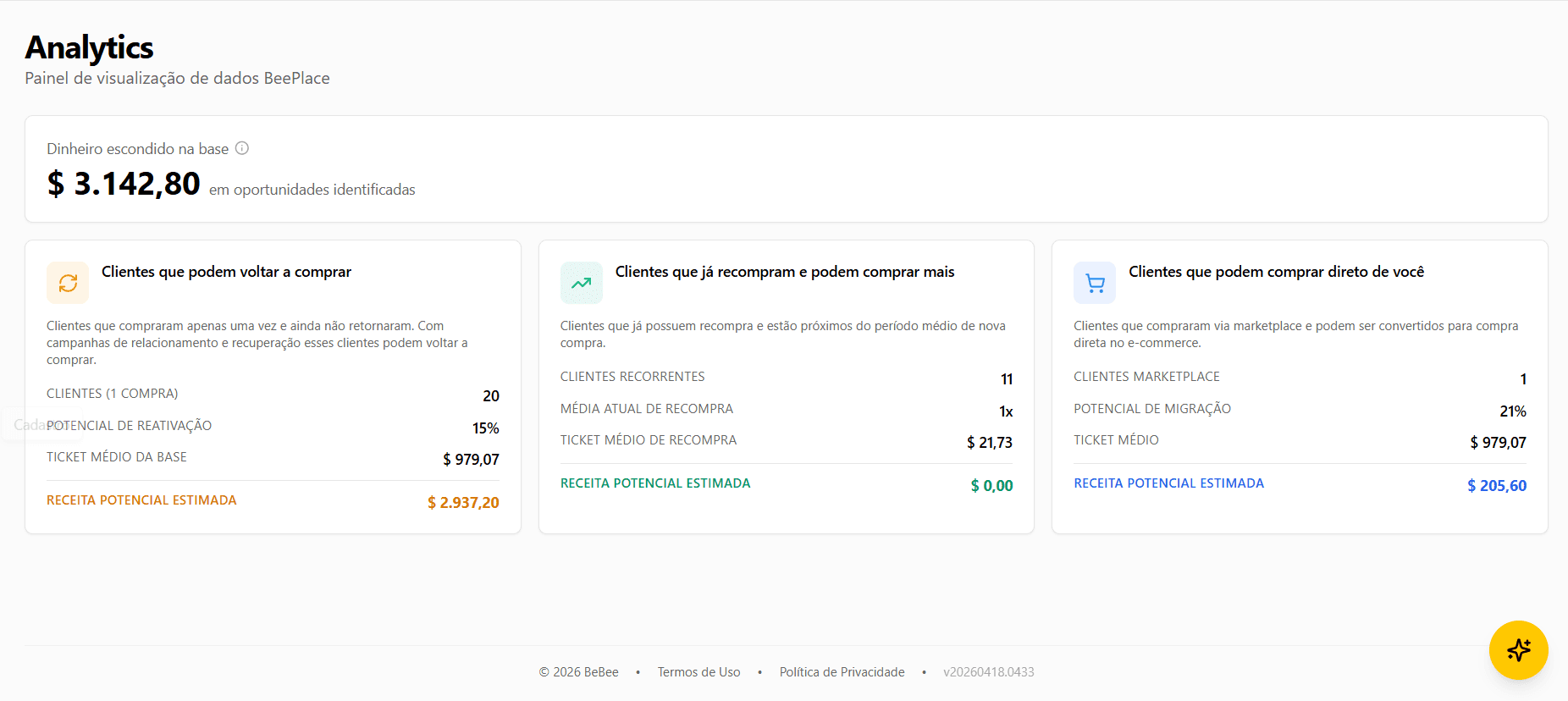Click the Clientes que podem voltar a comprar title

click(x=226, y=272)
